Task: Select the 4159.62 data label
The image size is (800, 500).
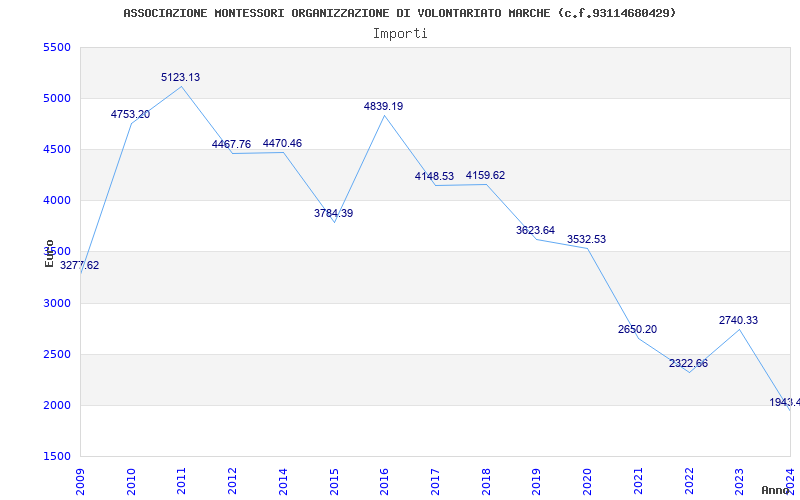Action: tap(485, 176)
